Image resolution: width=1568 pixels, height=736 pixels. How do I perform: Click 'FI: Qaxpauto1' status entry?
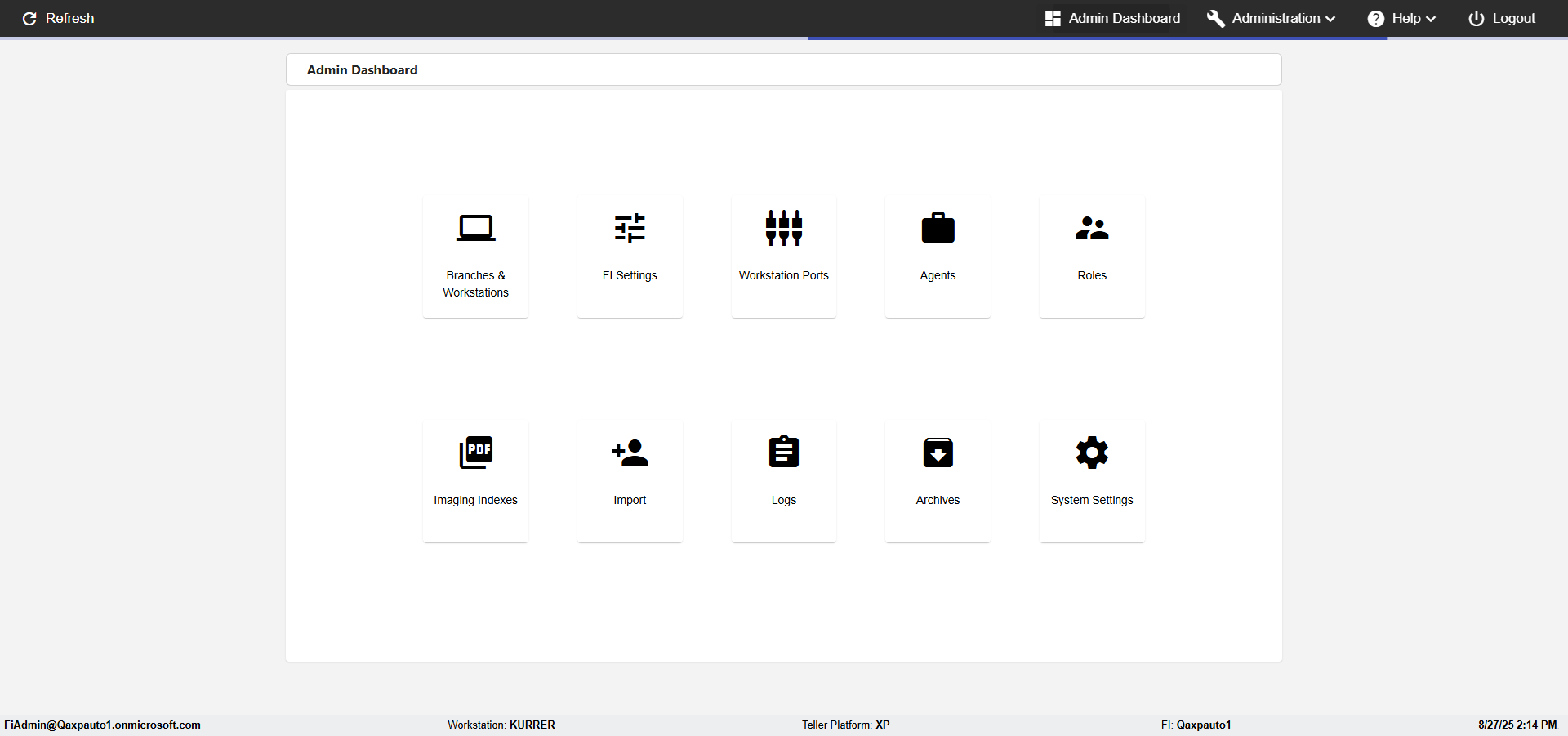tap(1196, 725)
